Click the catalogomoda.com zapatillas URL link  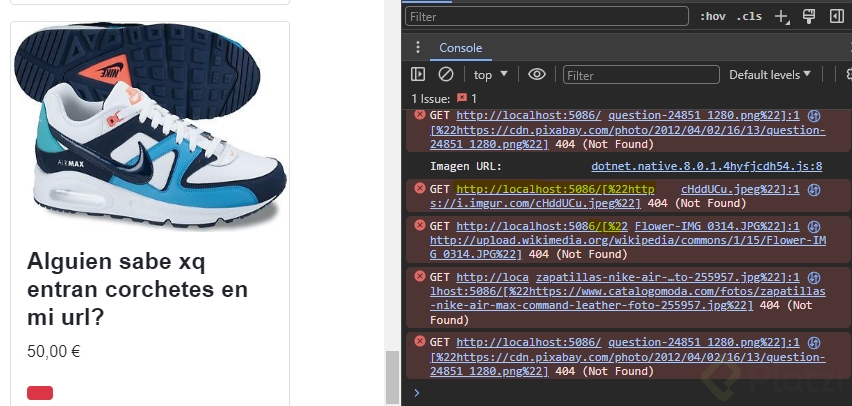pos(628,291)
